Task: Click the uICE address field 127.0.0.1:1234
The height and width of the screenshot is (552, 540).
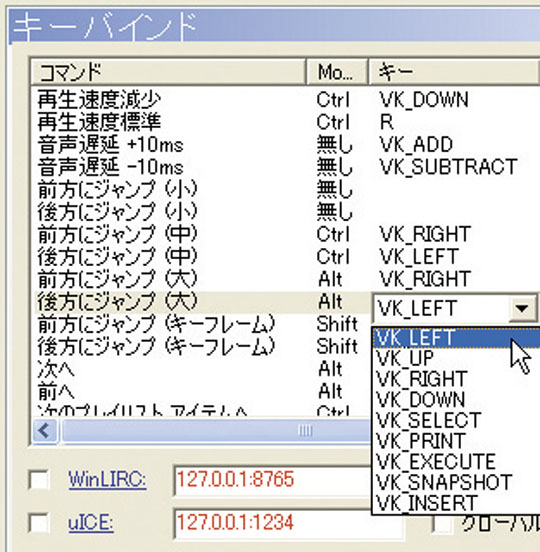Action: (288, 523)
